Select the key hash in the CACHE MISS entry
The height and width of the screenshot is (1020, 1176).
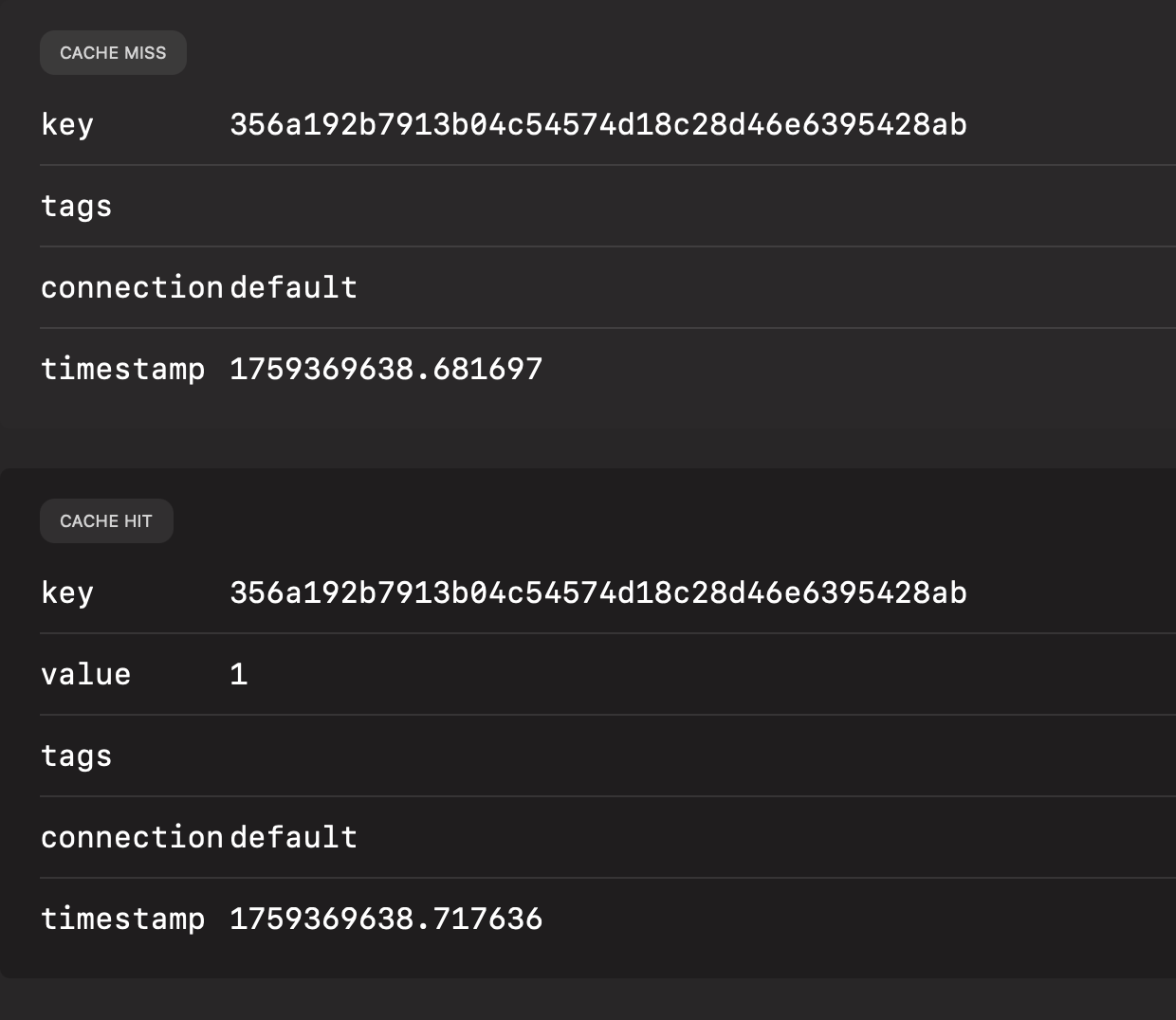tap(597, 124)
